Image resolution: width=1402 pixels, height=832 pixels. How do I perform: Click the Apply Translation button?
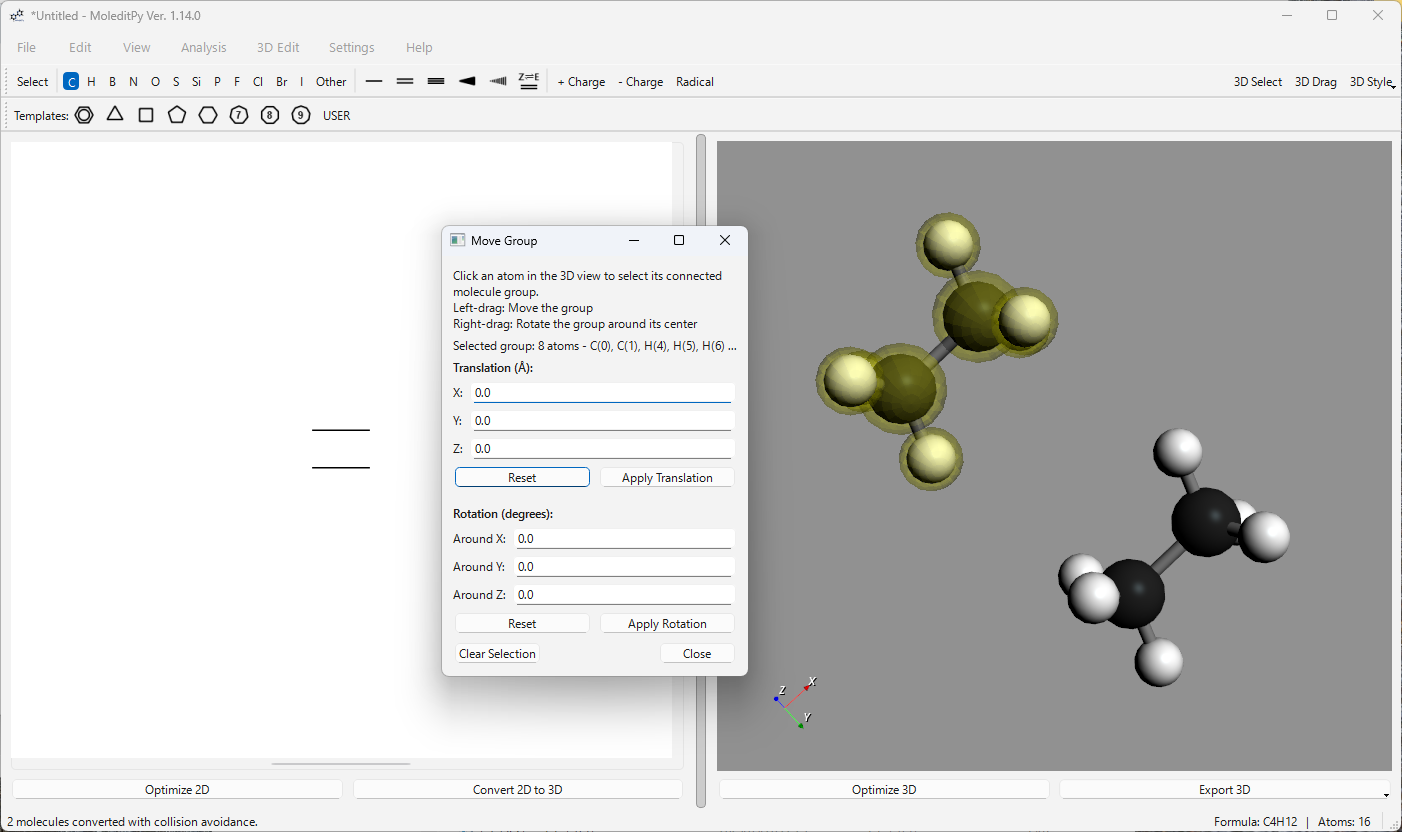pyautogui.click(x=667, y=478)
